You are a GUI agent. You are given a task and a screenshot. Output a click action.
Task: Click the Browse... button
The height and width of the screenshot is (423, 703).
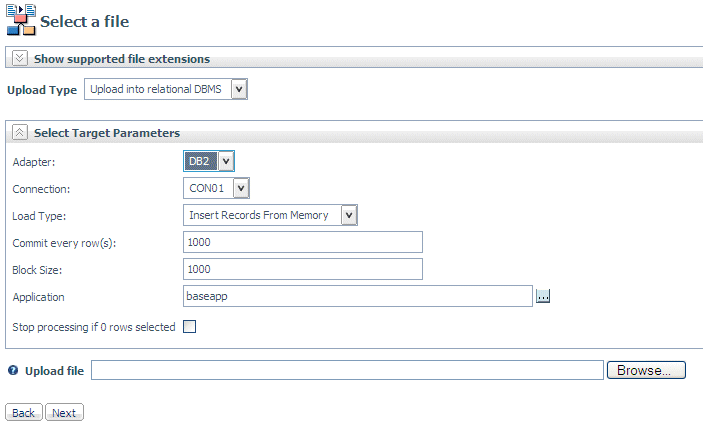pyautogui.click(x=646, y=370)
